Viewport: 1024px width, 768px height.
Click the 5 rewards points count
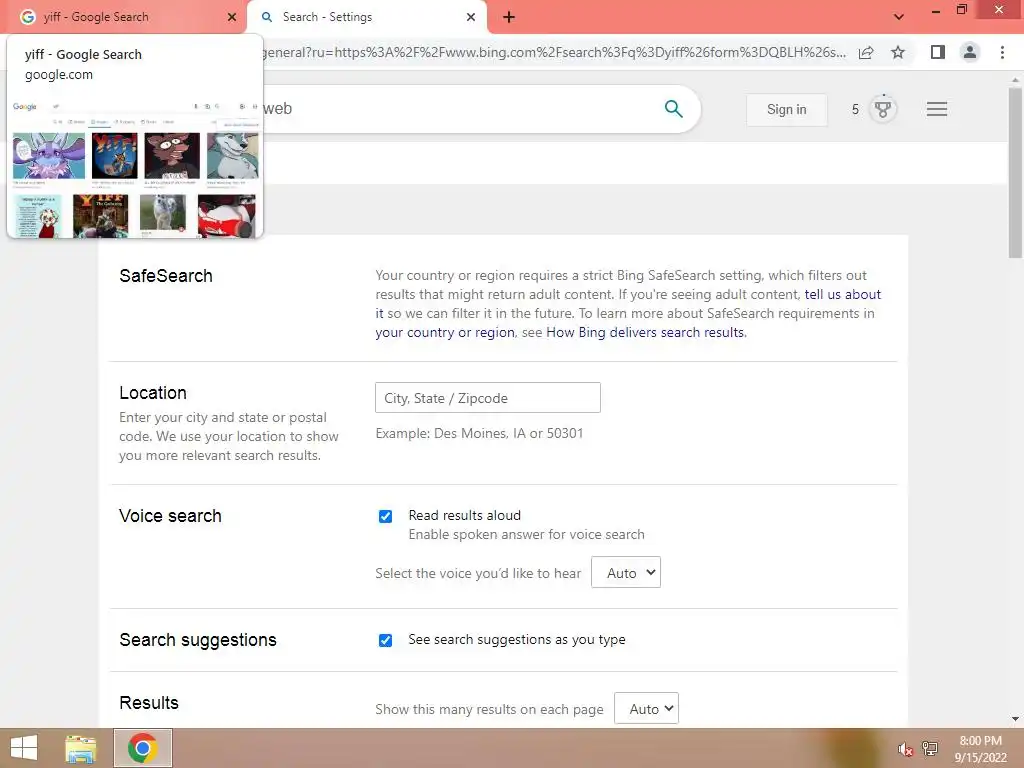[x=855, y=109]
